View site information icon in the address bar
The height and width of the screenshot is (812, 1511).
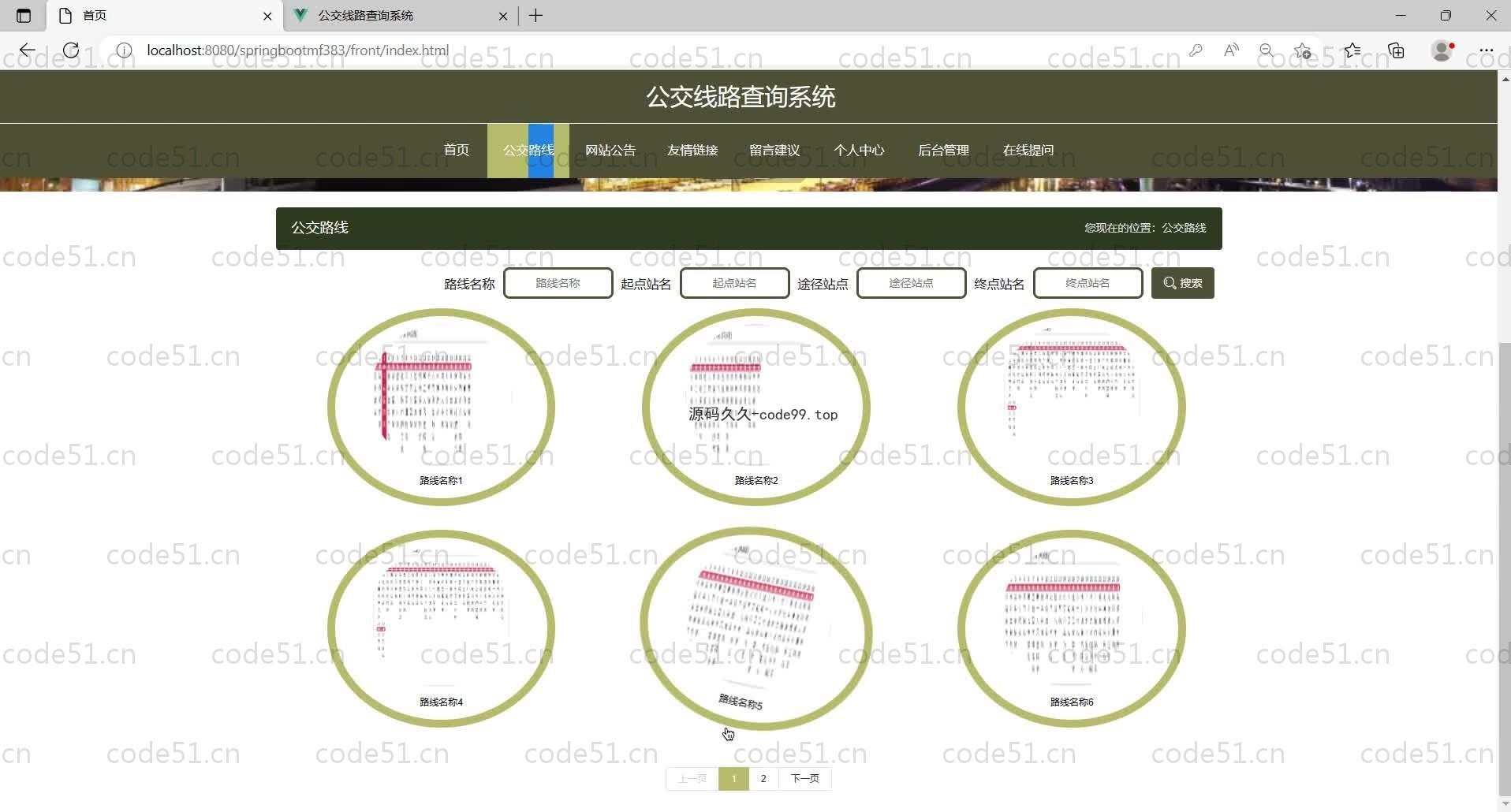[x=124, y=50]
